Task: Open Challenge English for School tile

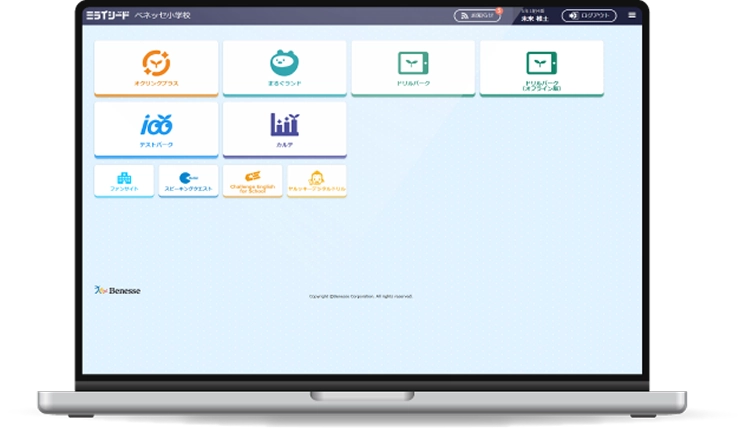Action: point(252,181)
